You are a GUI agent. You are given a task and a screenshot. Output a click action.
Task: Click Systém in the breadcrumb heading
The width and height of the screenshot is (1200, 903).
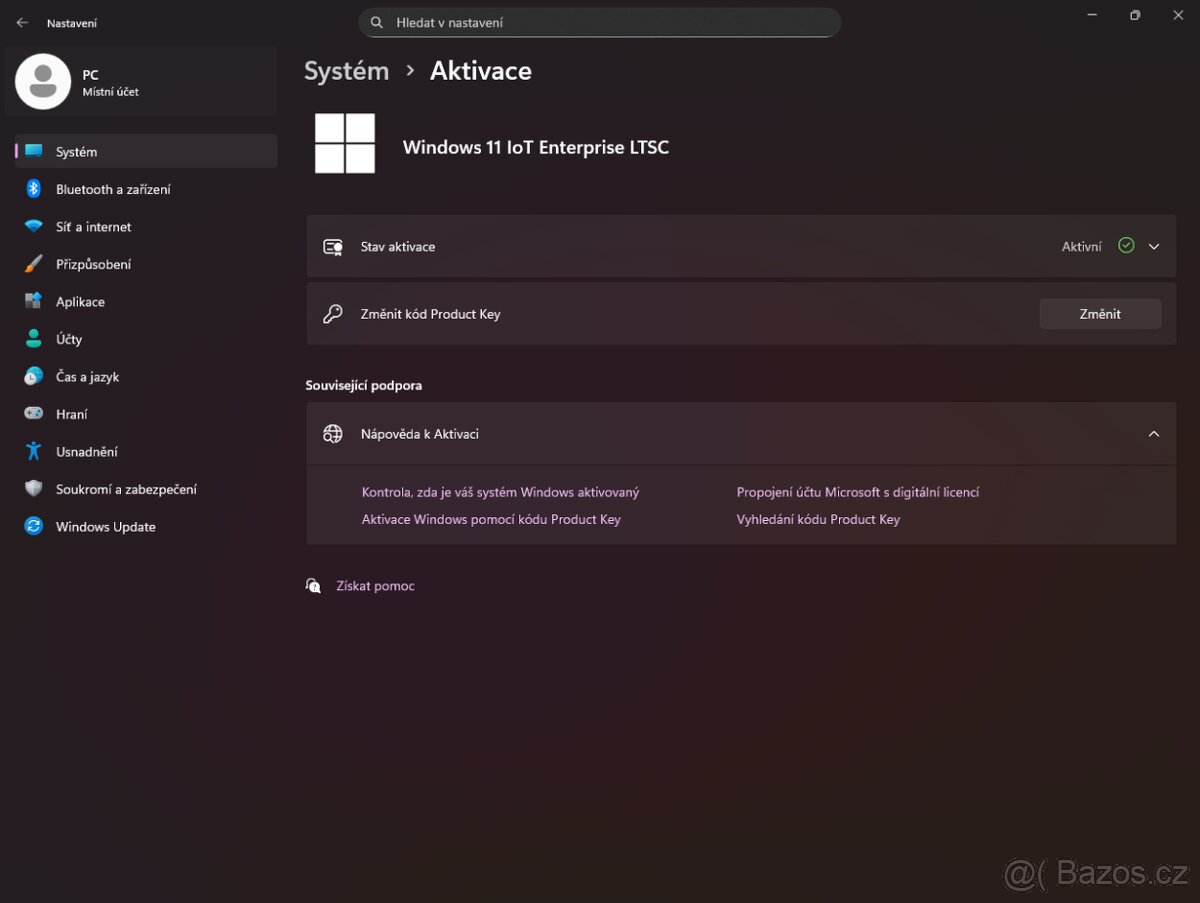point(346,71)
